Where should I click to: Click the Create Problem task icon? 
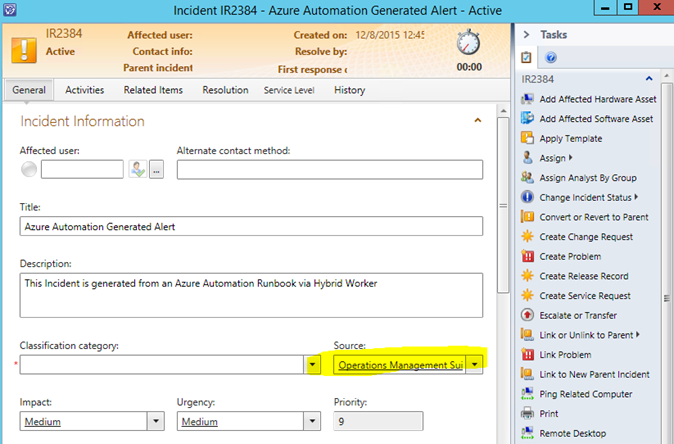pos(528,257)
